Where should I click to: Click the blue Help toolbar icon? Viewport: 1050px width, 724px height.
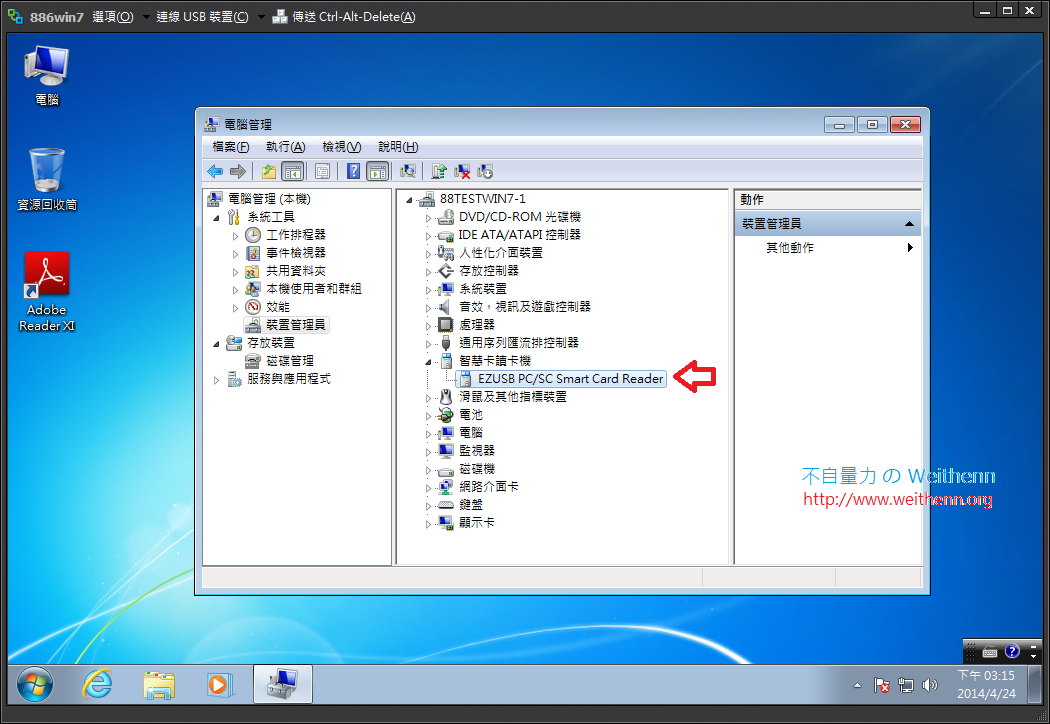[353, 171]
